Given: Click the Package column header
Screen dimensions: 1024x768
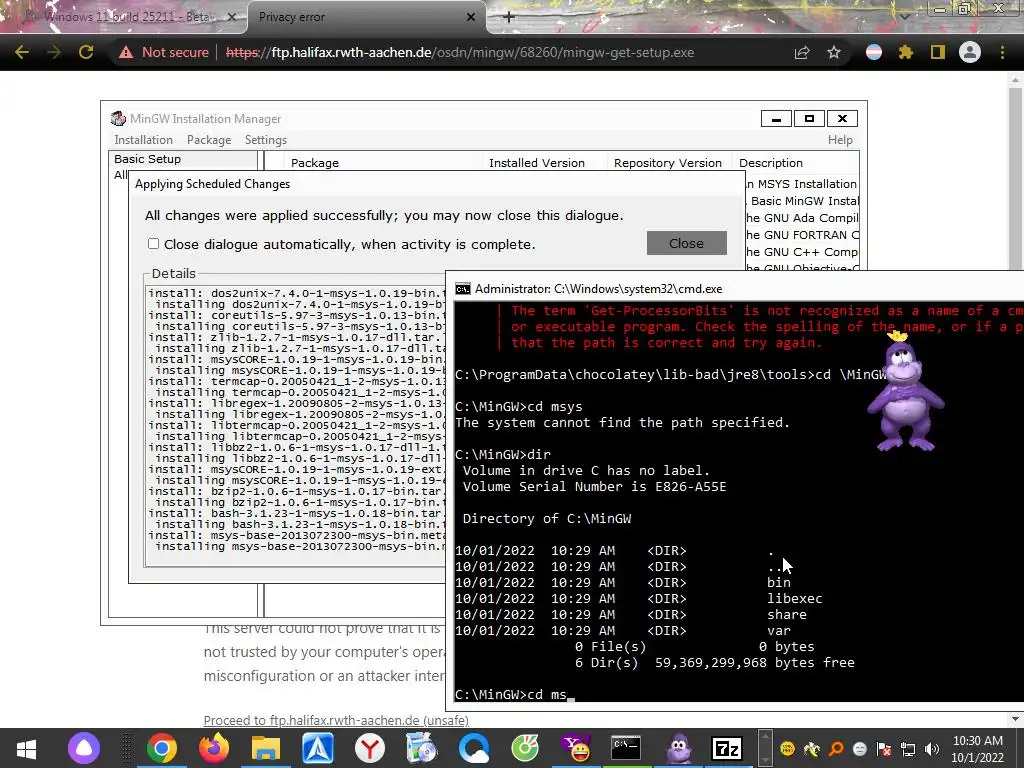Looking at the screenshot, I should (x=384, y=163).
